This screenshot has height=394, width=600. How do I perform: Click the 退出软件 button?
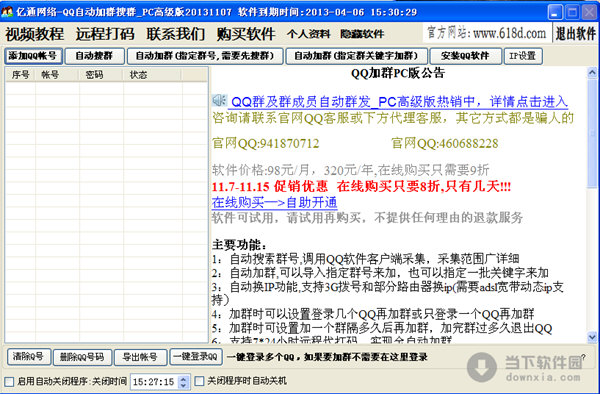click(x=576, y=33)
